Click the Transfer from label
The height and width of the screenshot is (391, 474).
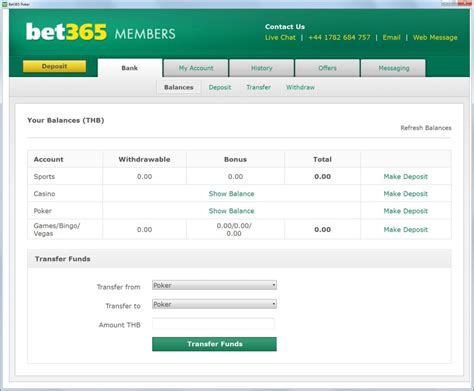click(x=118, y=287)
